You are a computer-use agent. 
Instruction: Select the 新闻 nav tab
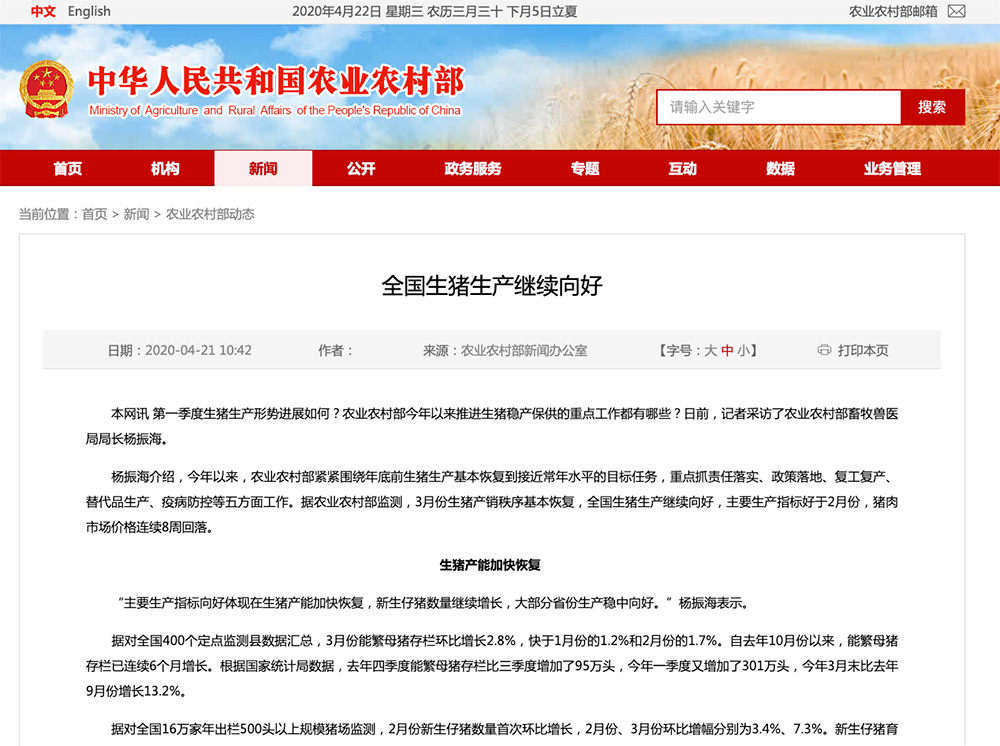click(x=263, y=168)
